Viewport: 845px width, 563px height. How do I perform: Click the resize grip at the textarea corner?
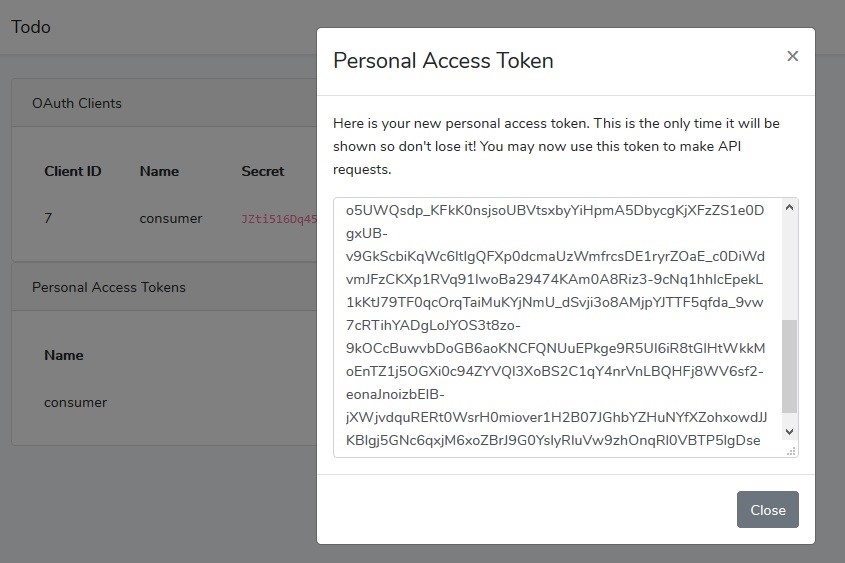click(x=791, y=451)
